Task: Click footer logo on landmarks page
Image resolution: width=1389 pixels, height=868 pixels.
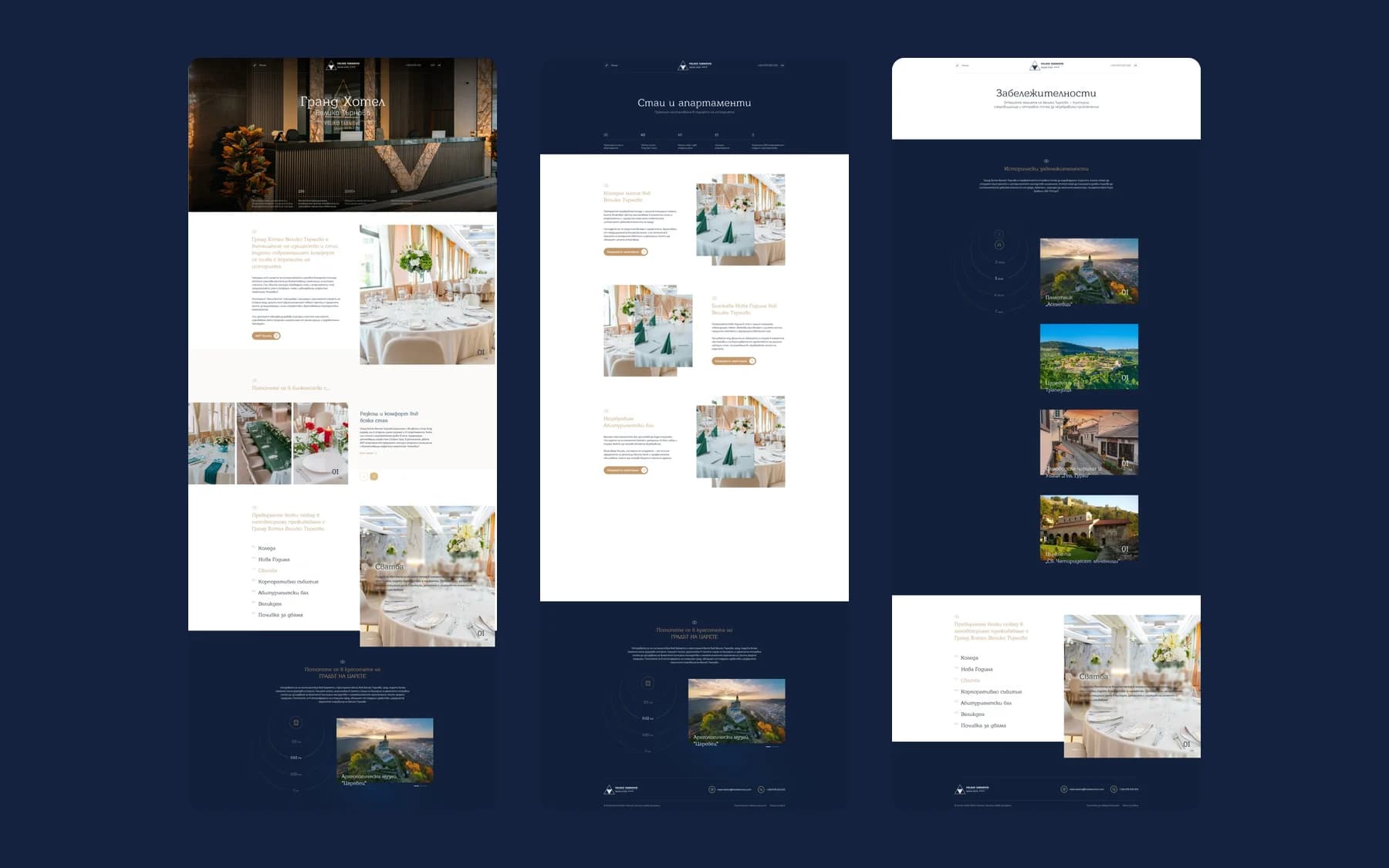Action: point(972,789)
